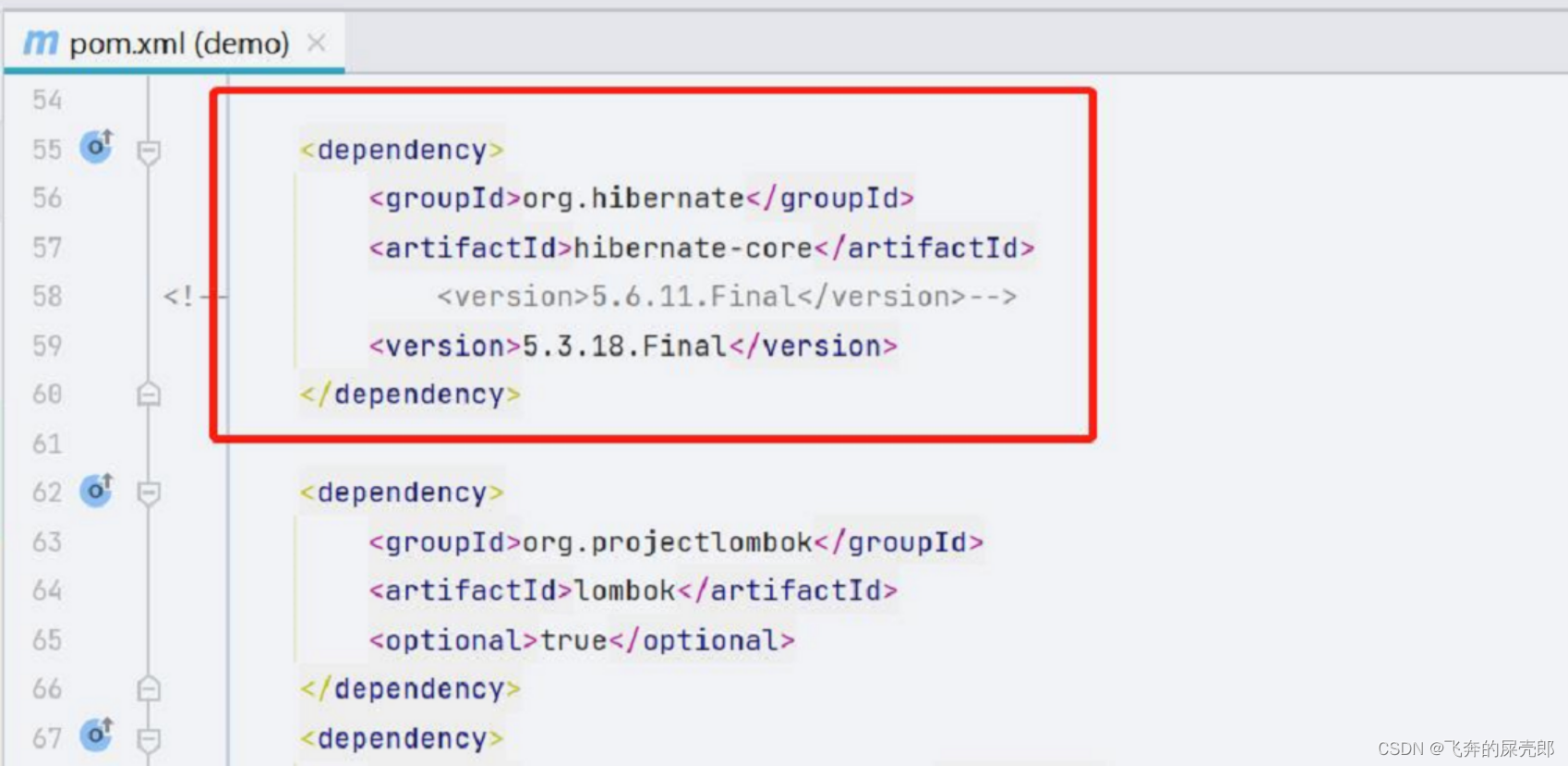Click the version 5.3.18.Final value
This screenshot has width=1568, height=766.
click(625, 346)
